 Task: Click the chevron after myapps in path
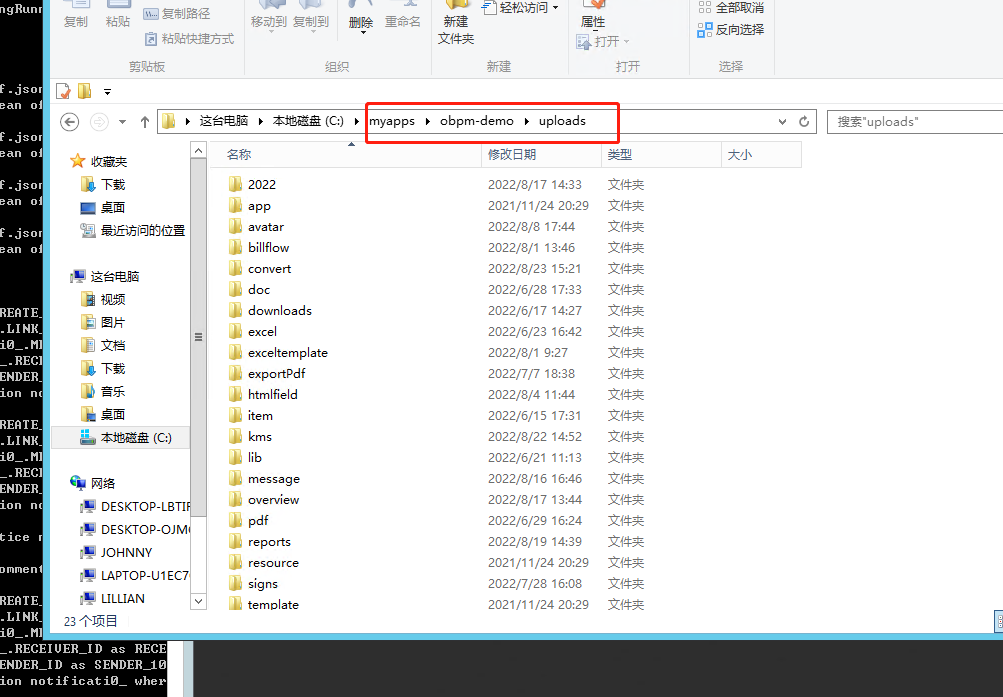(x=427, y=121)
